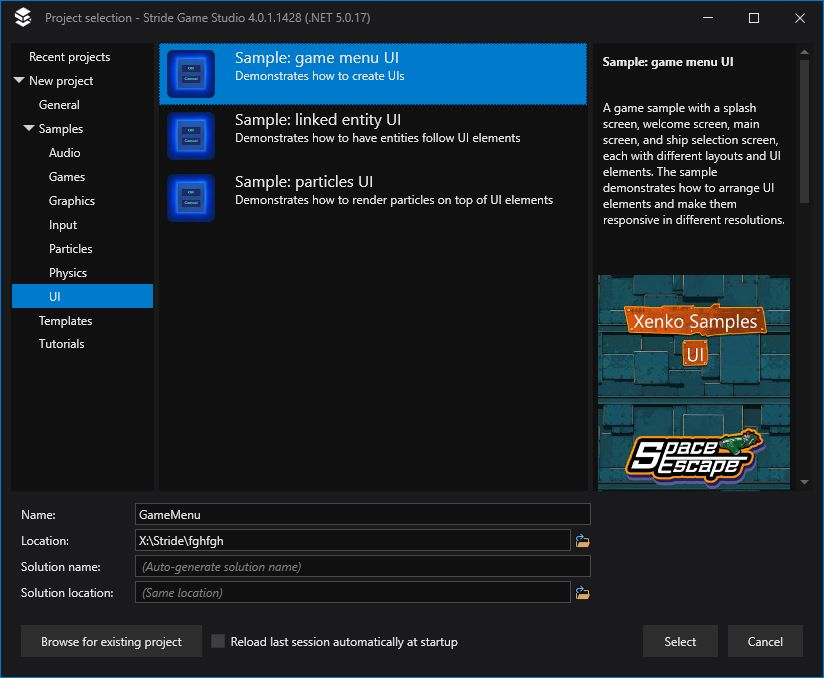Click the Xenko Samples UI preview image
Image resolution: width=824 pixels, height=678 pixels.
(694, 383)
